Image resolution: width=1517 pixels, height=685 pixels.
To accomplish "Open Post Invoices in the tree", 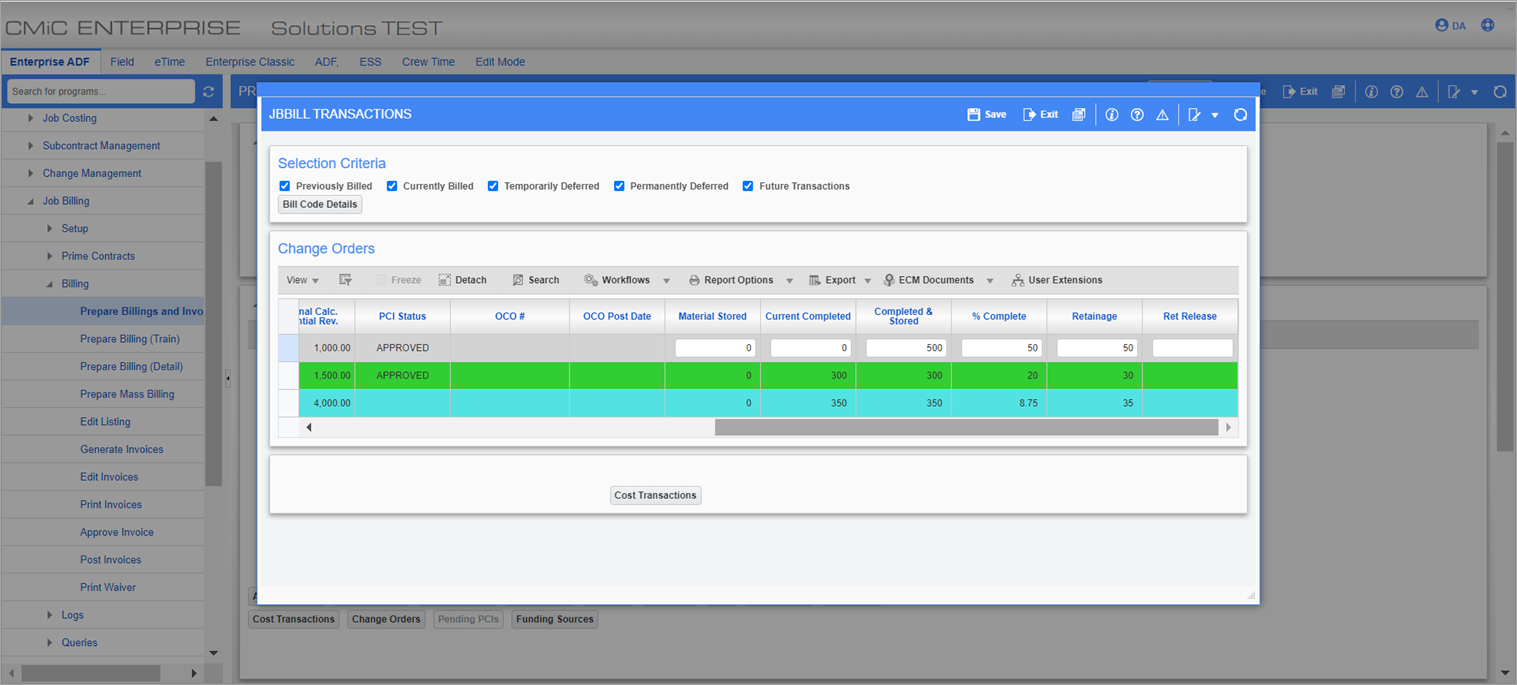I will [x=111, y=560].
